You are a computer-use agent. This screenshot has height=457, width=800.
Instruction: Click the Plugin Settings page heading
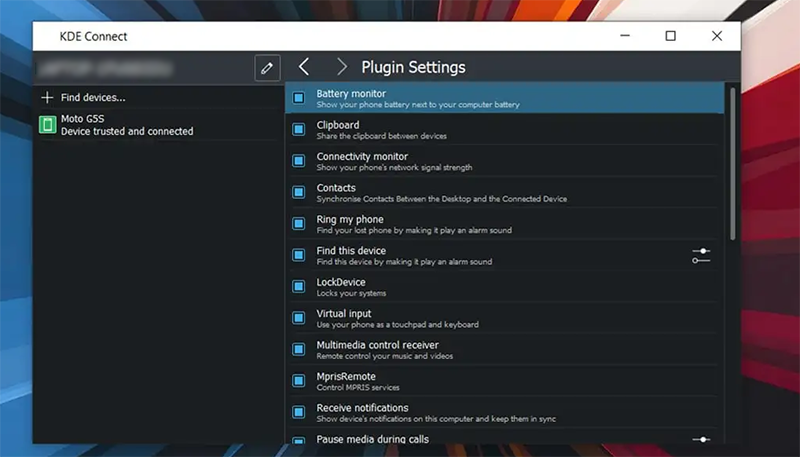click(x=413, y=67)
